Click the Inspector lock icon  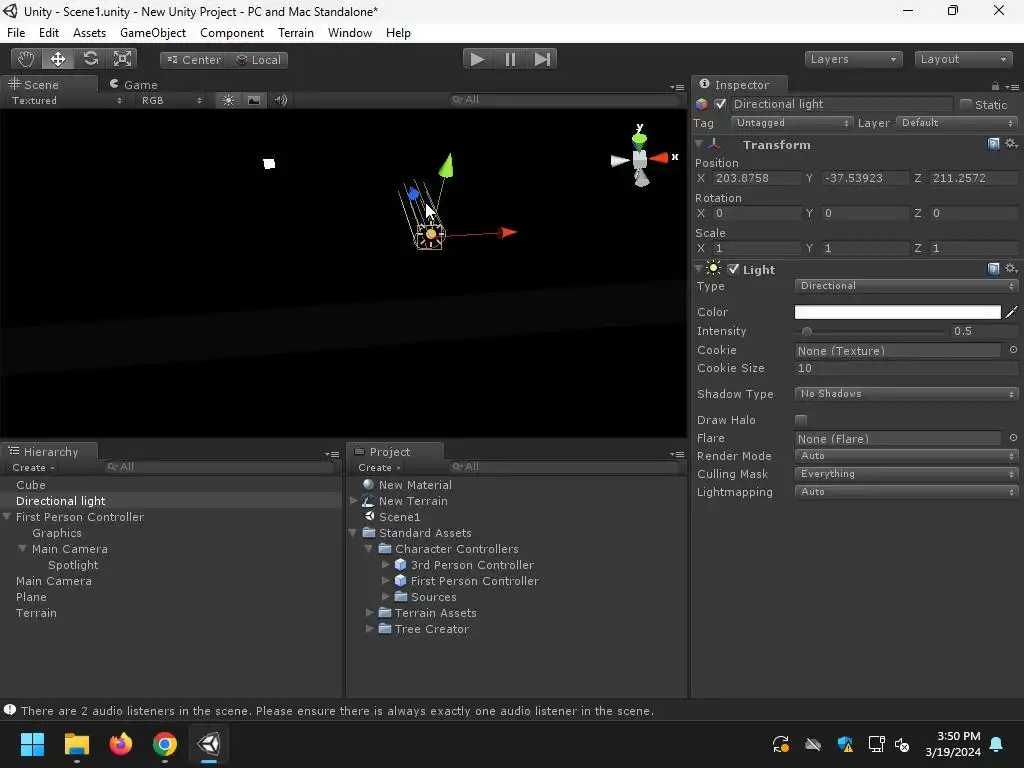click(x=995, y=86)
